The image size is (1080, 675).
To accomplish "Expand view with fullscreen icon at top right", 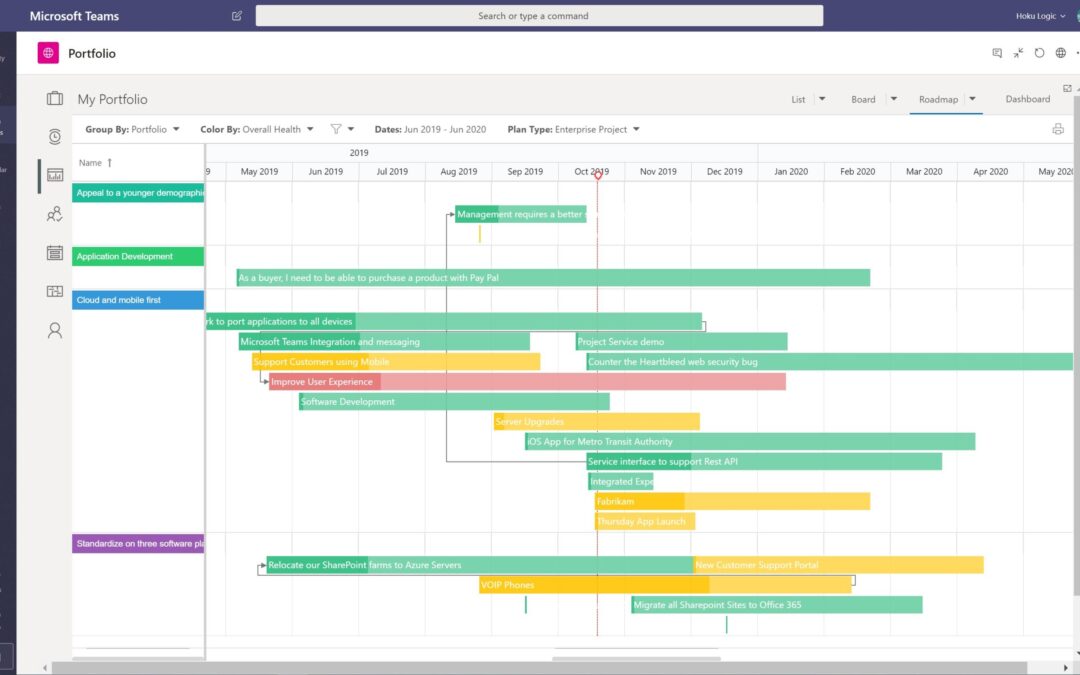I will (x=1067, y=88).
